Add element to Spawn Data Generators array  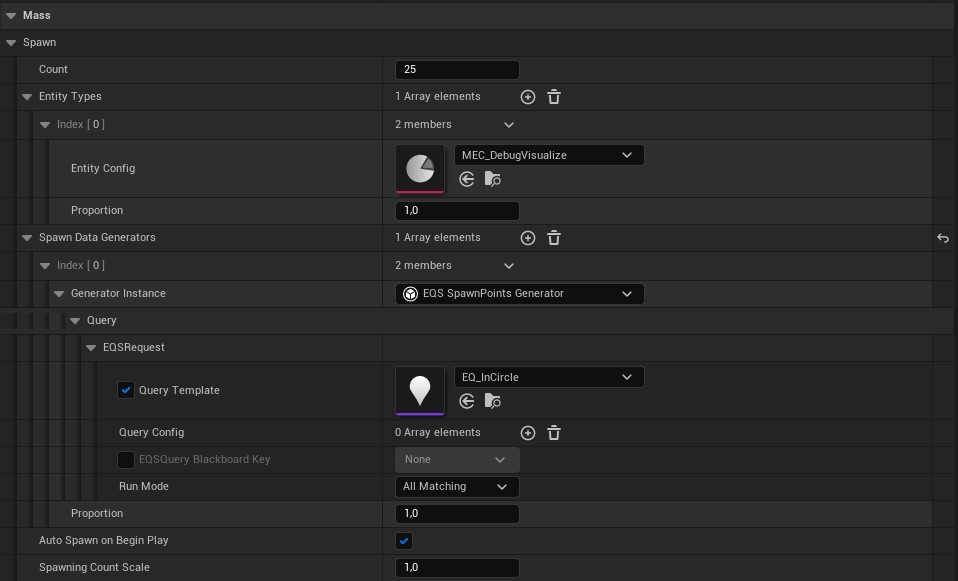tap(528, 238)
